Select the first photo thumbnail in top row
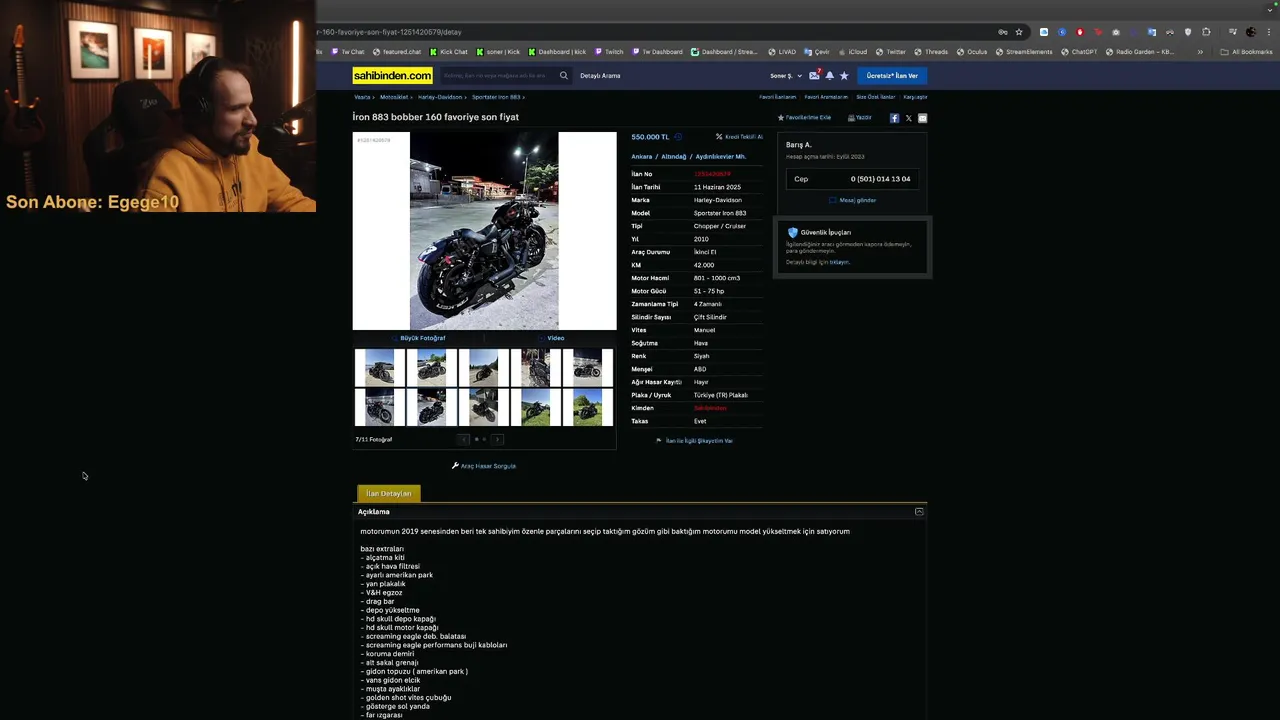 coord(380,368)
